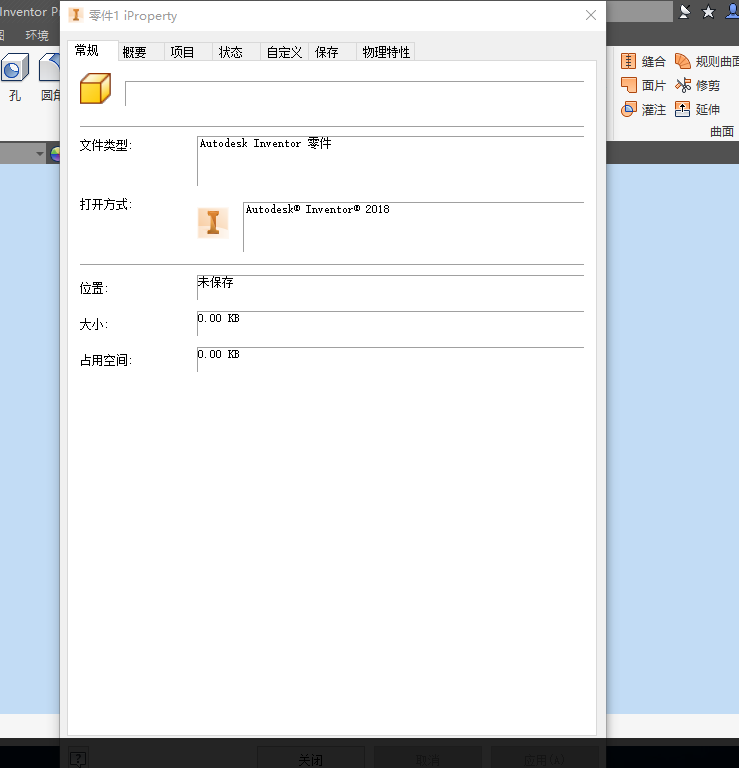Image resolution: width=739 pixels, height=768 pixels.
Task: Click the 应用(A) button
Action: pos(545,759)
